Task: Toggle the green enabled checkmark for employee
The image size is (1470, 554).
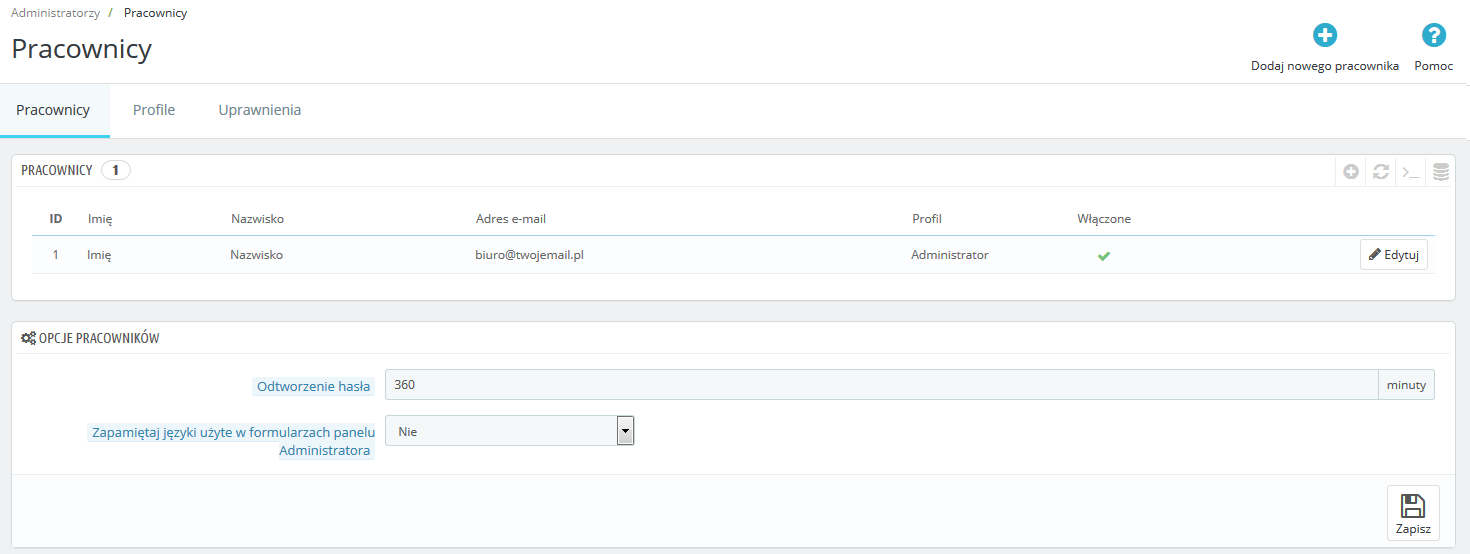Action: pos(1104,256)
